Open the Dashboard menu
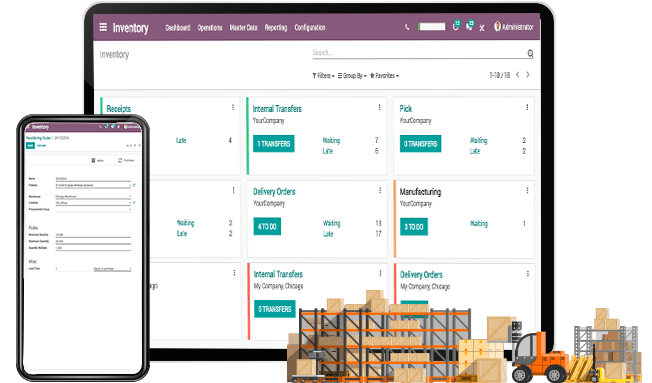The width and height of the screenshot is (652, 383). coord(178,27)
